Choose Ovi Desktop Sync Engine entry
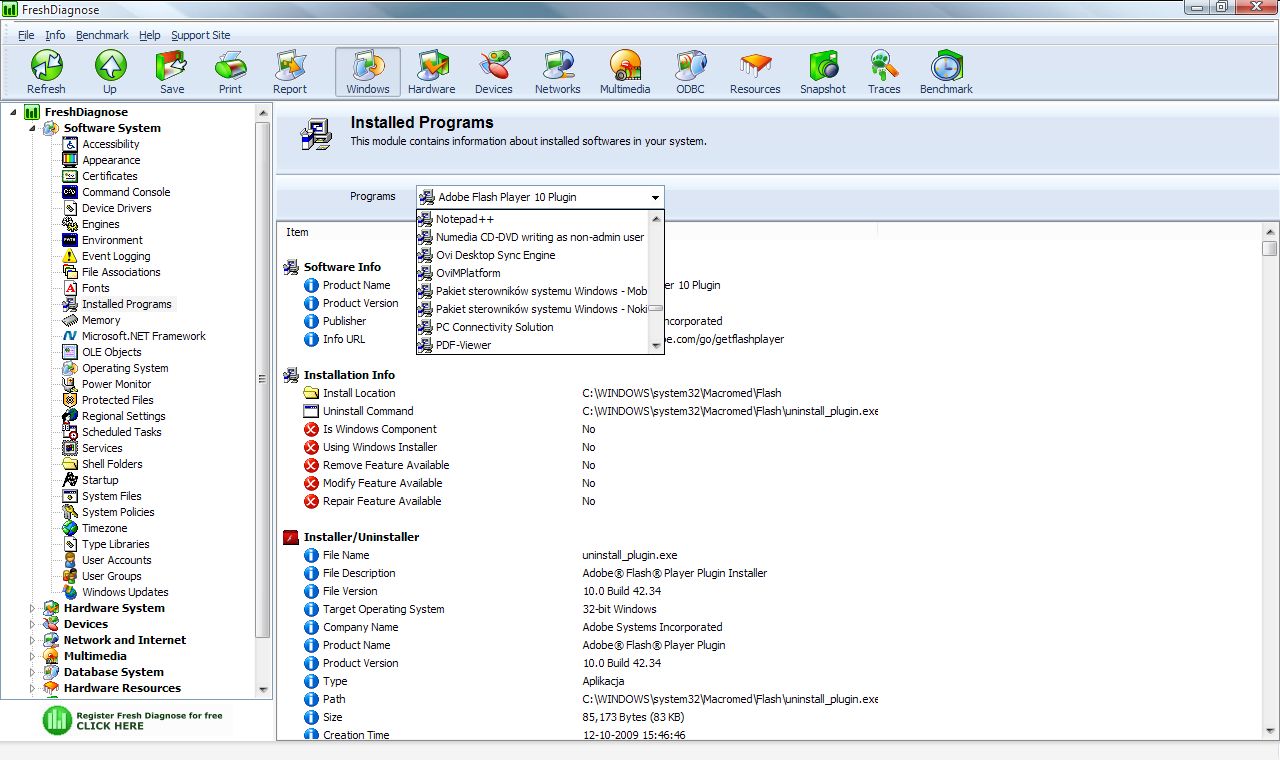Screen dimensions: 1280x760 533,255
